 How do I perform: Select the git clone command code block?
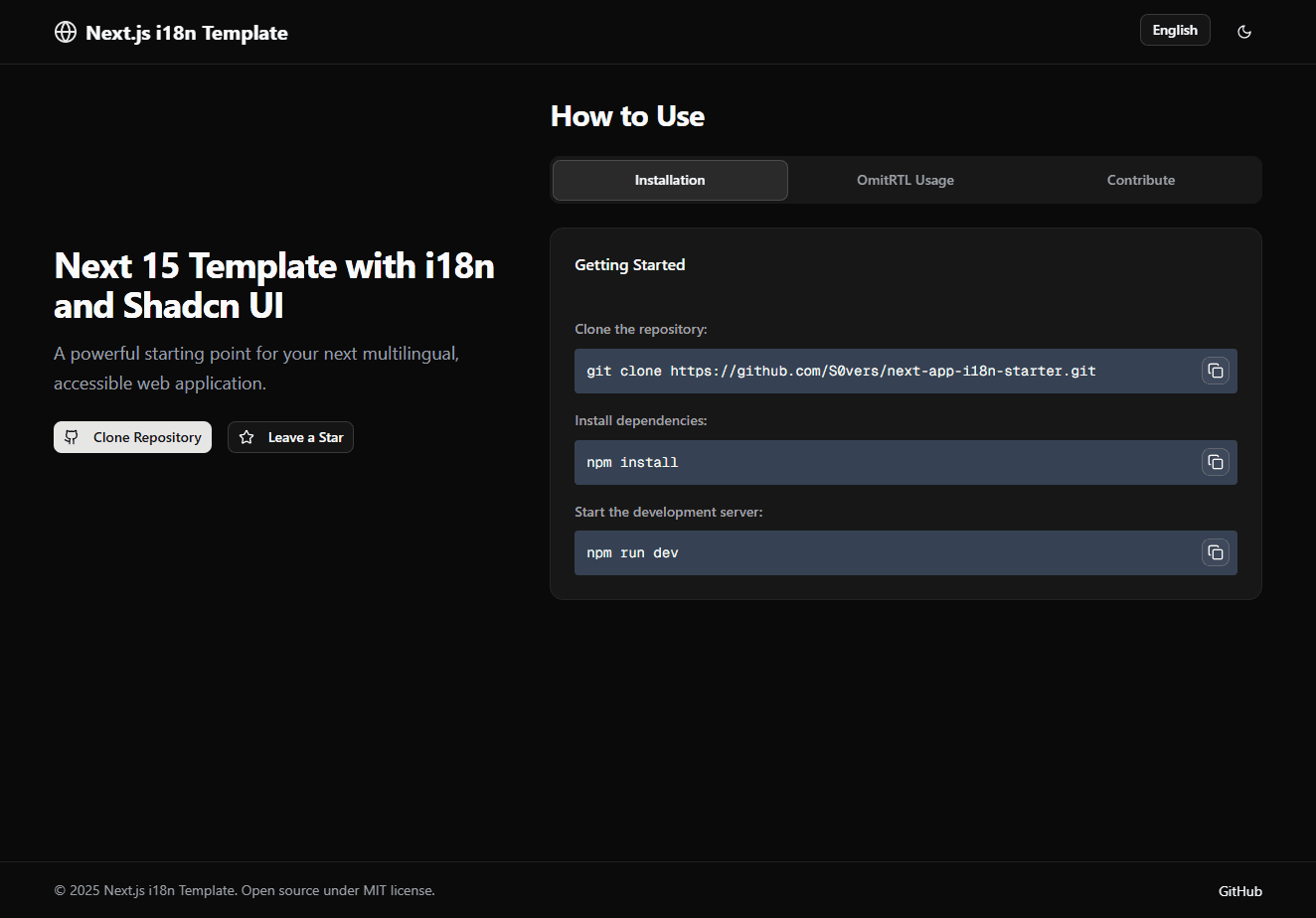tap(842, 371)
